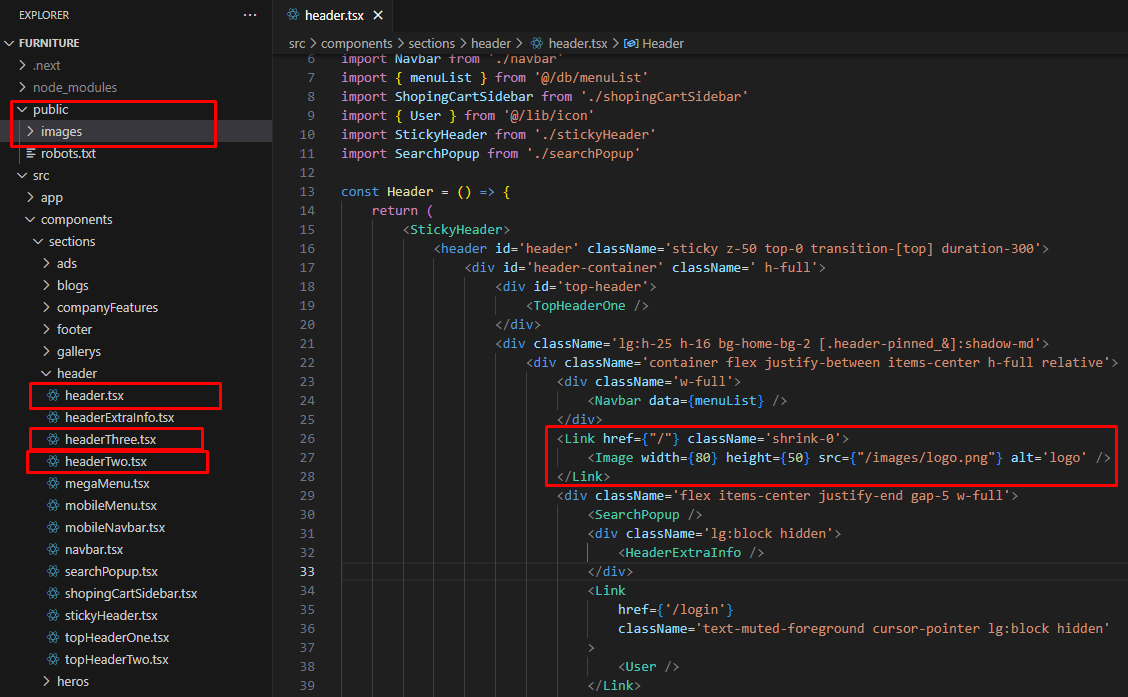The image size is (1128, 697).
Task: Click the React icon beside stickyHeader.tsx
Action: coord(53,616)
